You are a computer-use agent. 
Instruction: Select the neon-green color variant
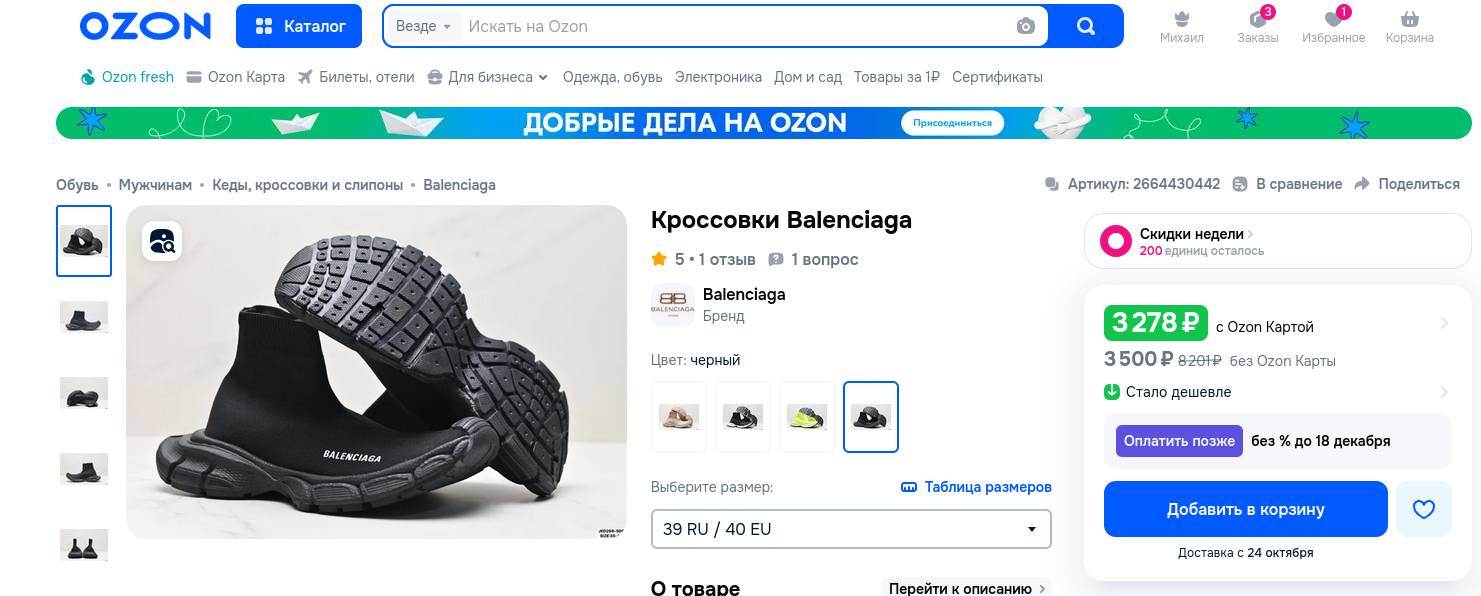(x=807, y=417)
